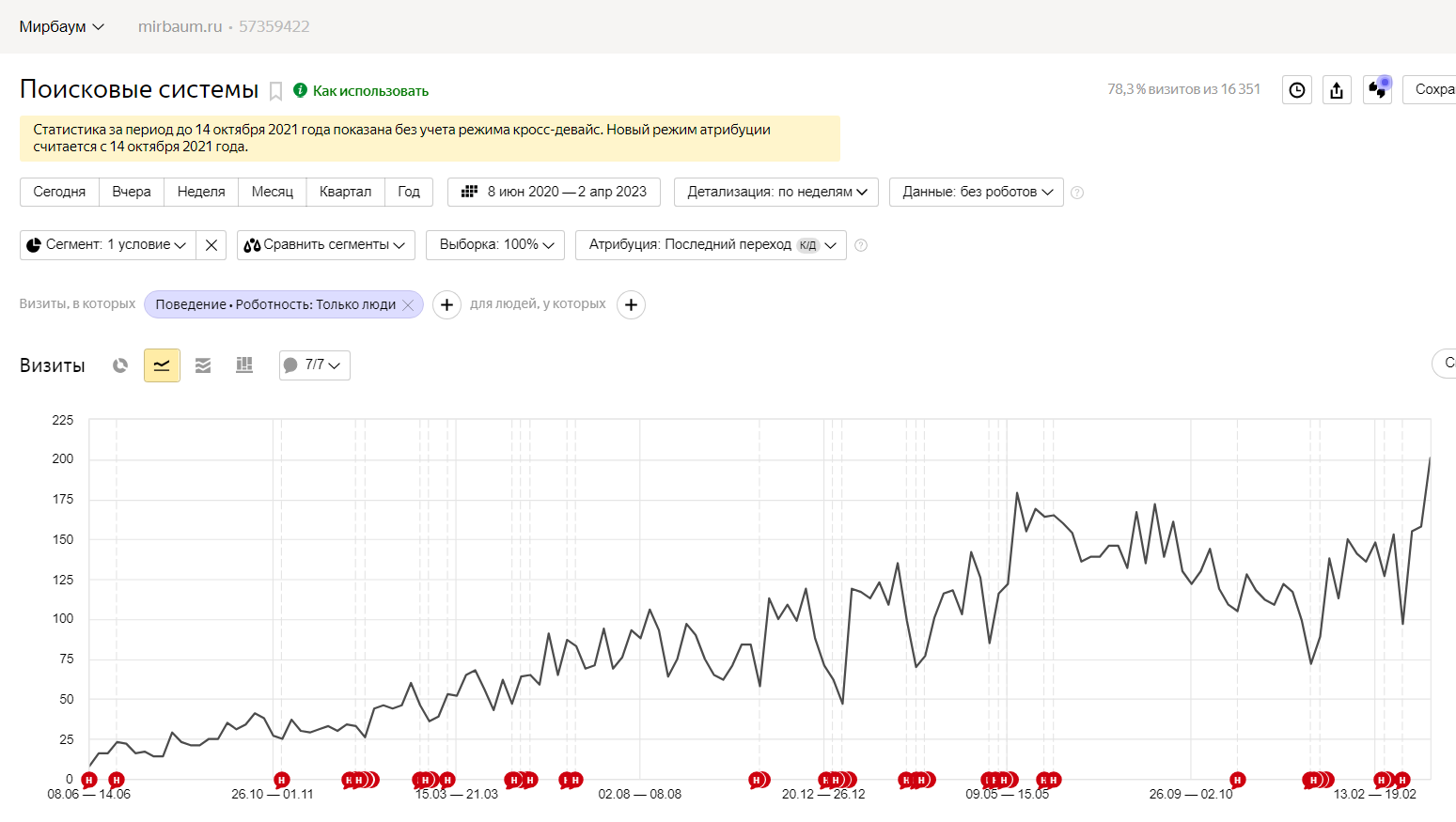Open the annotations 7/7 dropdown
1456x822 pixels.
[x=315, y=365]
